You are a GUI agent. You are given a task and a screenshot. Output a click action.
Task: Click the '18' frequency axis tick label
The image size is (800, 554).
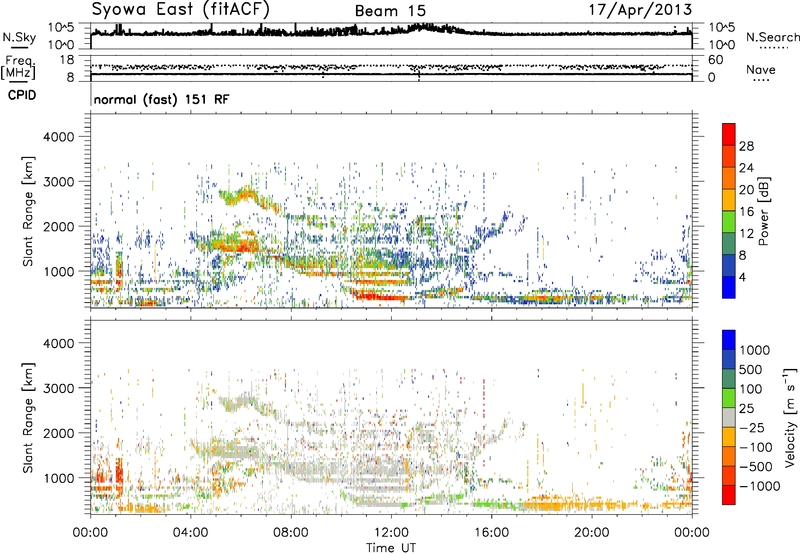pyautogui.click(x=67, y=60)
